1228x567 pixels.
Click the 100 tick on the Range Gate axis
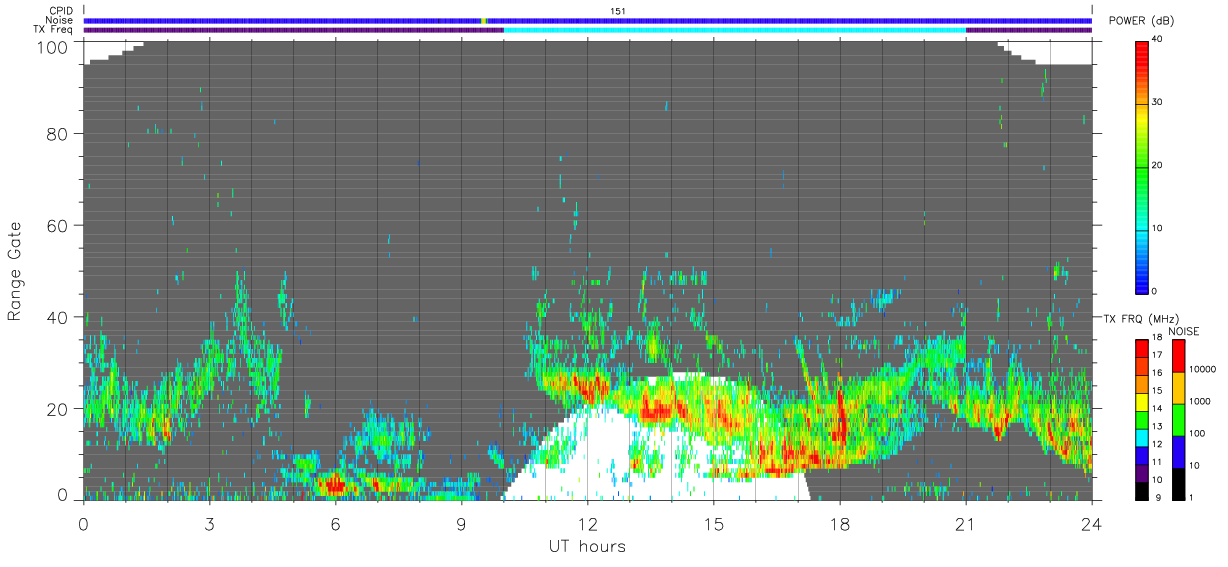click(54, 46)
